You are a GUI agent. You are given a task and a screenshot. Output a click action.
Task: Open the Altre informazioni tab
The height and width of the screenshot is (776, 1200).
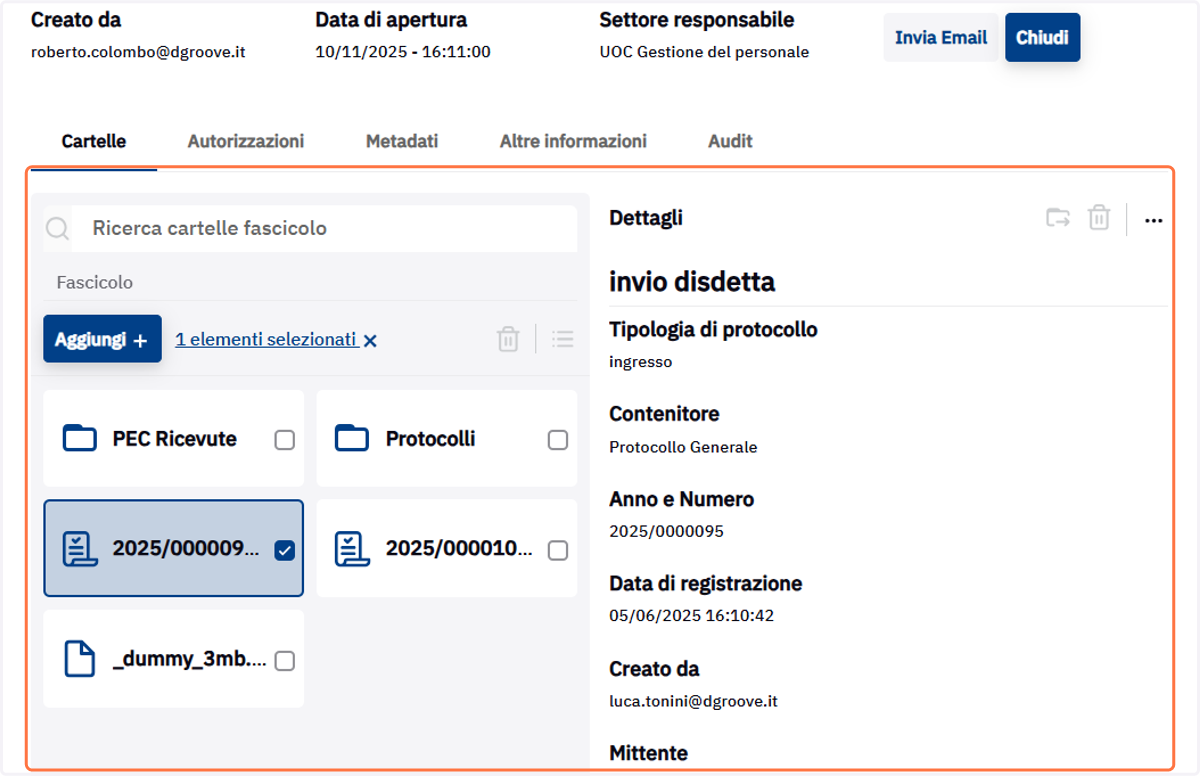tap(573, 141)
